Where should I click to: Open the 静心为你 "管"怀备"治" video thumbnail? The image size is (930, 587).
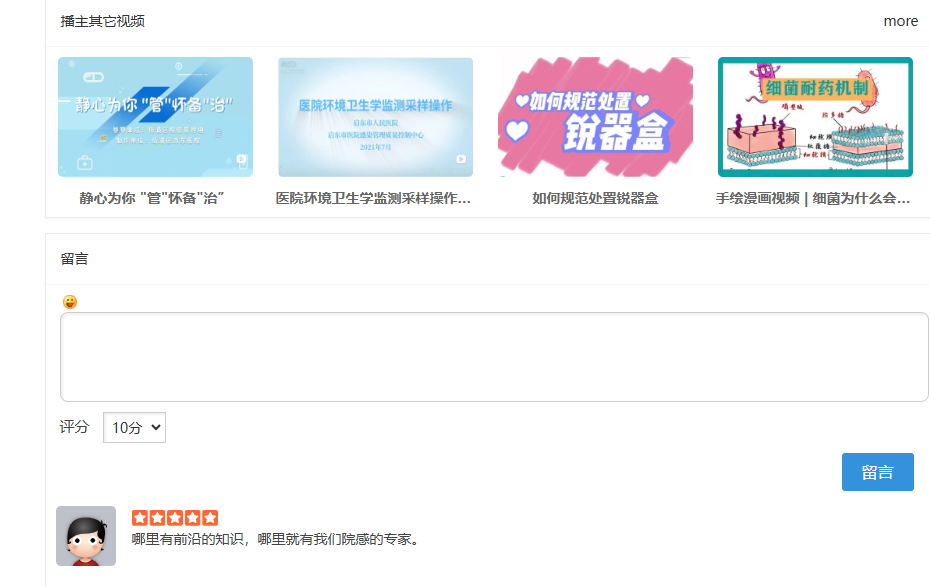point(155,117)
